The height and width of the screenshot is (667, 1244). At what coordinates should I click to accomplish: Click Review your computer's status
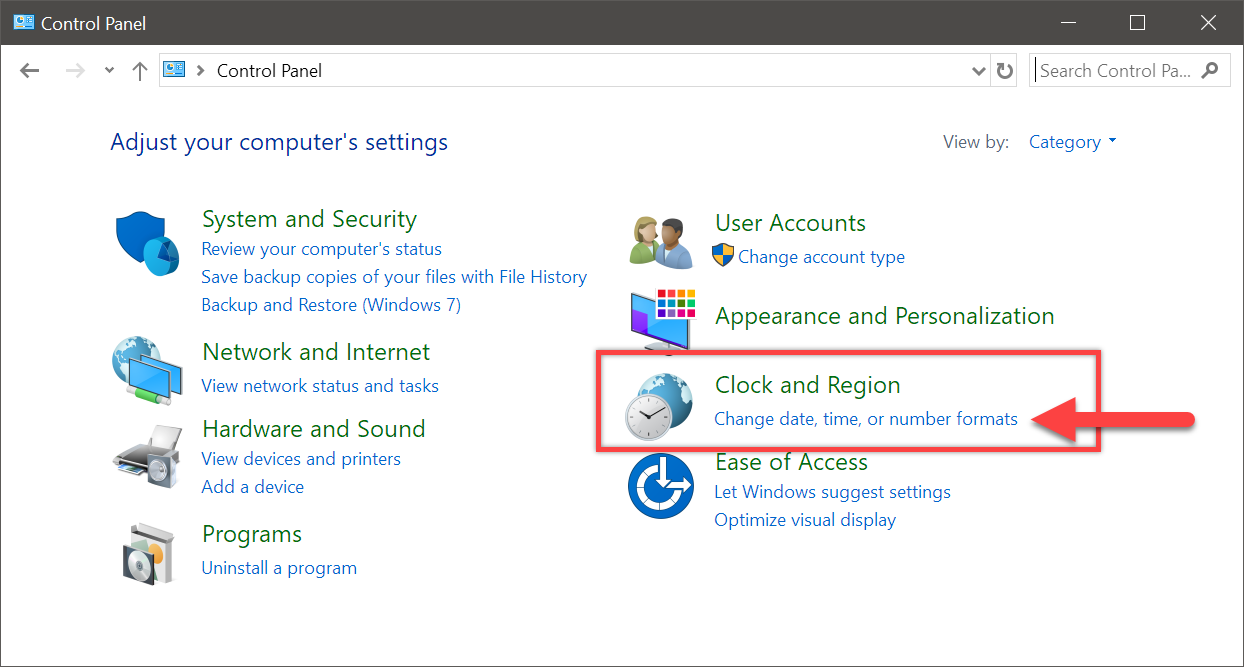(x=321, y=249)
